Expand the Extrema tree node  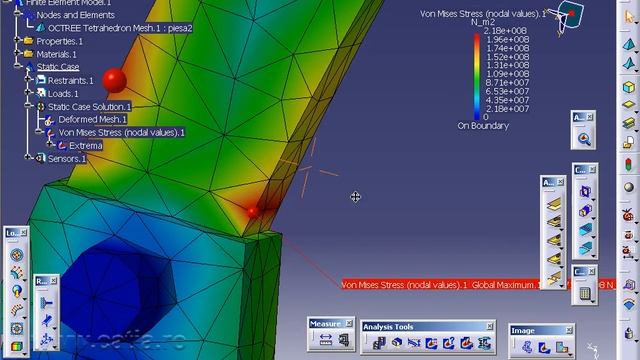[49, 144]
